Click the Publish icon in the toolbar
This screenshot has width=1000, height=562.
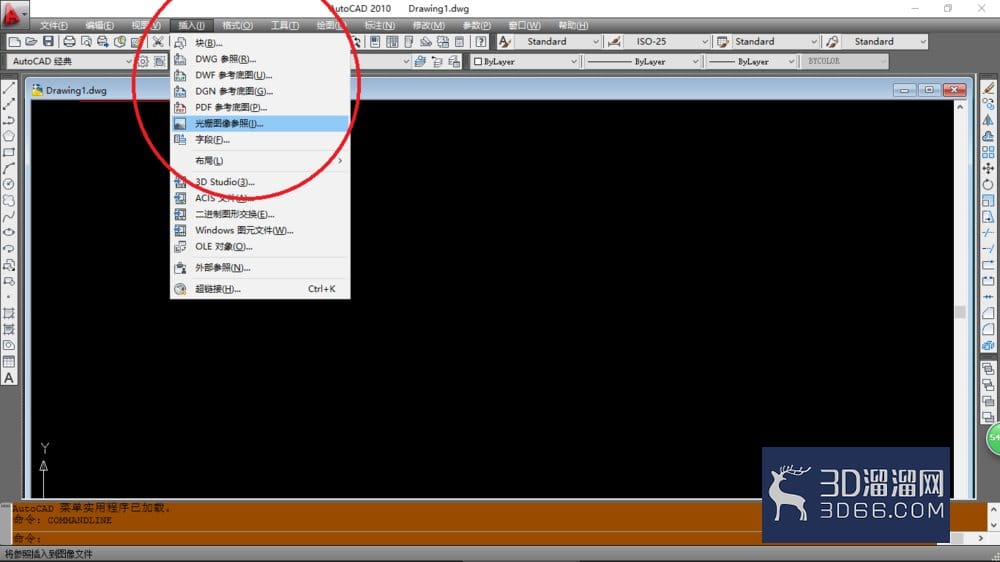click(x=103, y=42)
